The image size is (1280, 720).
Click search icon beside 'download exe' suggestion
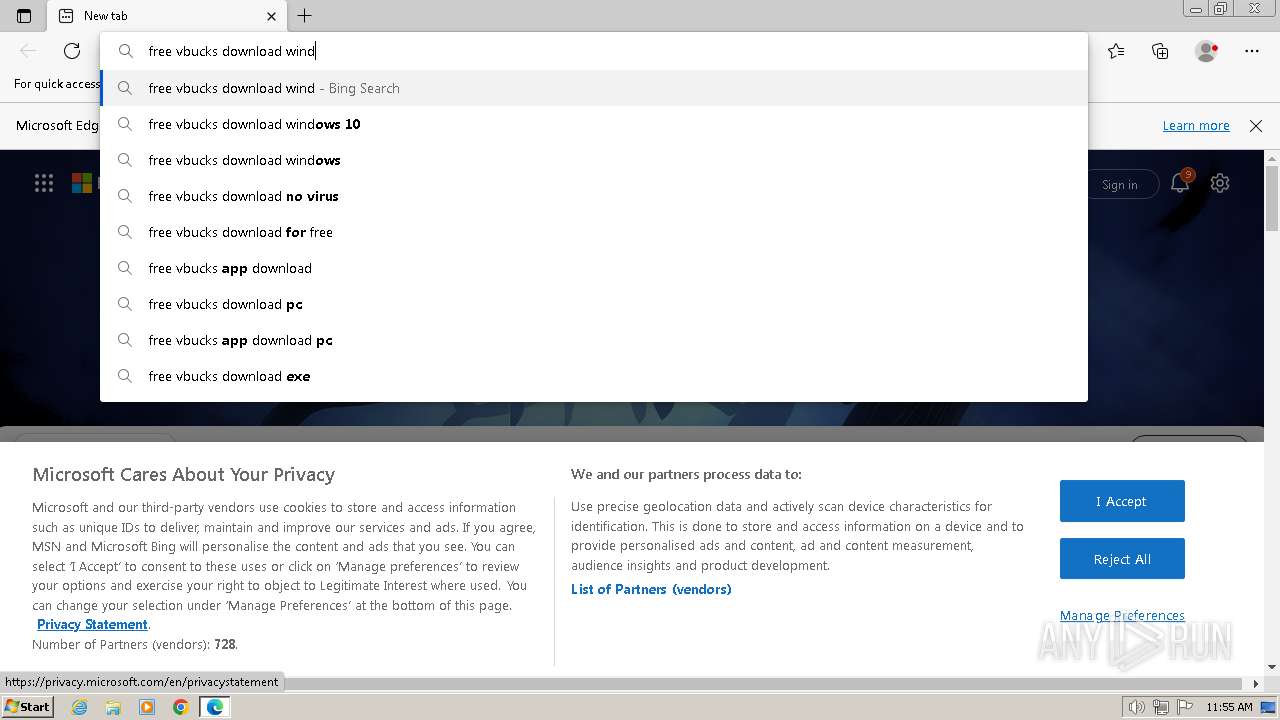pyautogui.click(x=125, y=376)
